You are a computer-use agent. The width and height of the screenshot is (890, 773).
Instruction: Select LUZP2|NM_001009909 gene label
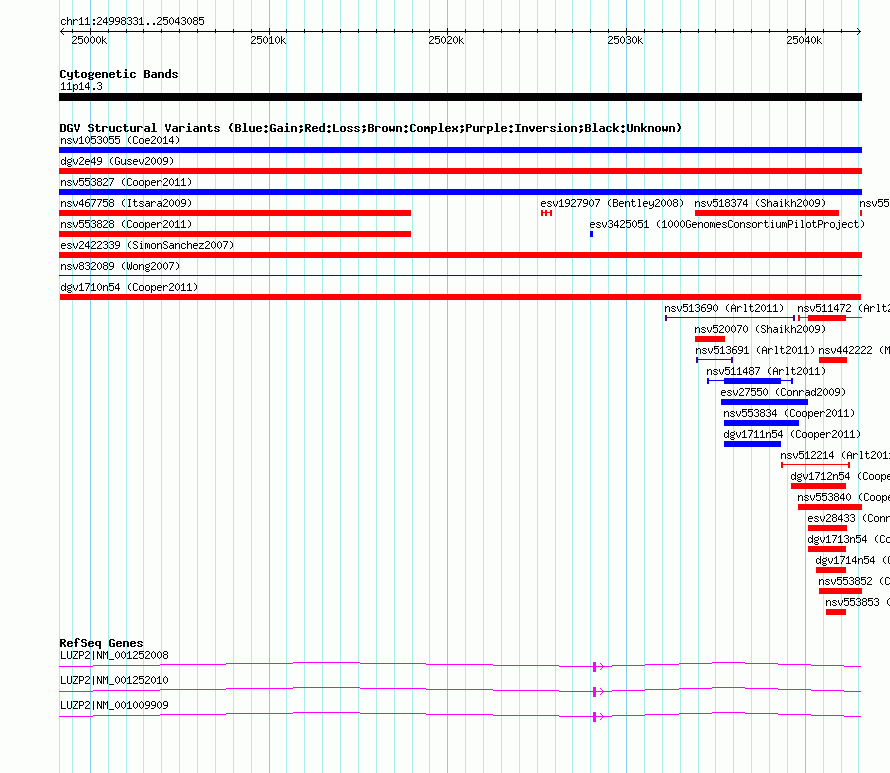[114, 705]
